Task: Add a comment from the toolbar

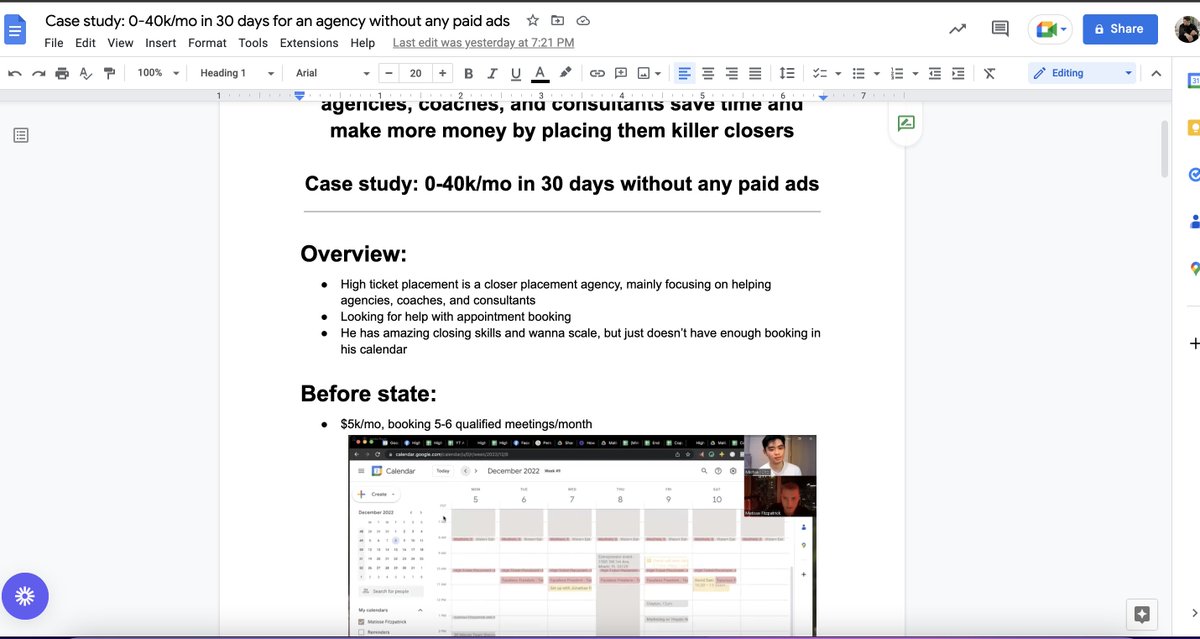Action: pyautogui.click(x=621, y=73)
